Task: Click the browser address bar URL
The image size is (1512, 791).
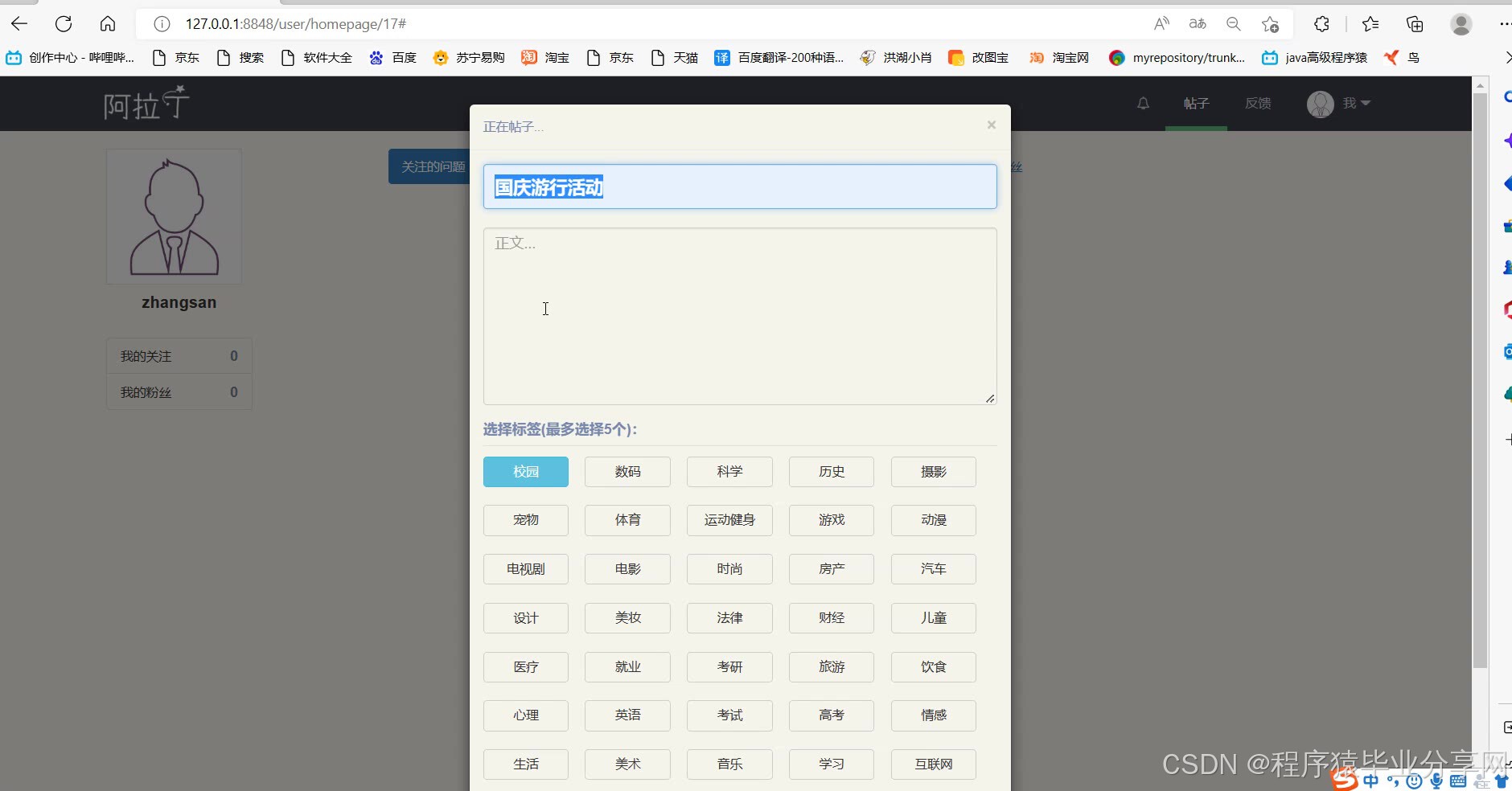Action: [x=296, y=24]
